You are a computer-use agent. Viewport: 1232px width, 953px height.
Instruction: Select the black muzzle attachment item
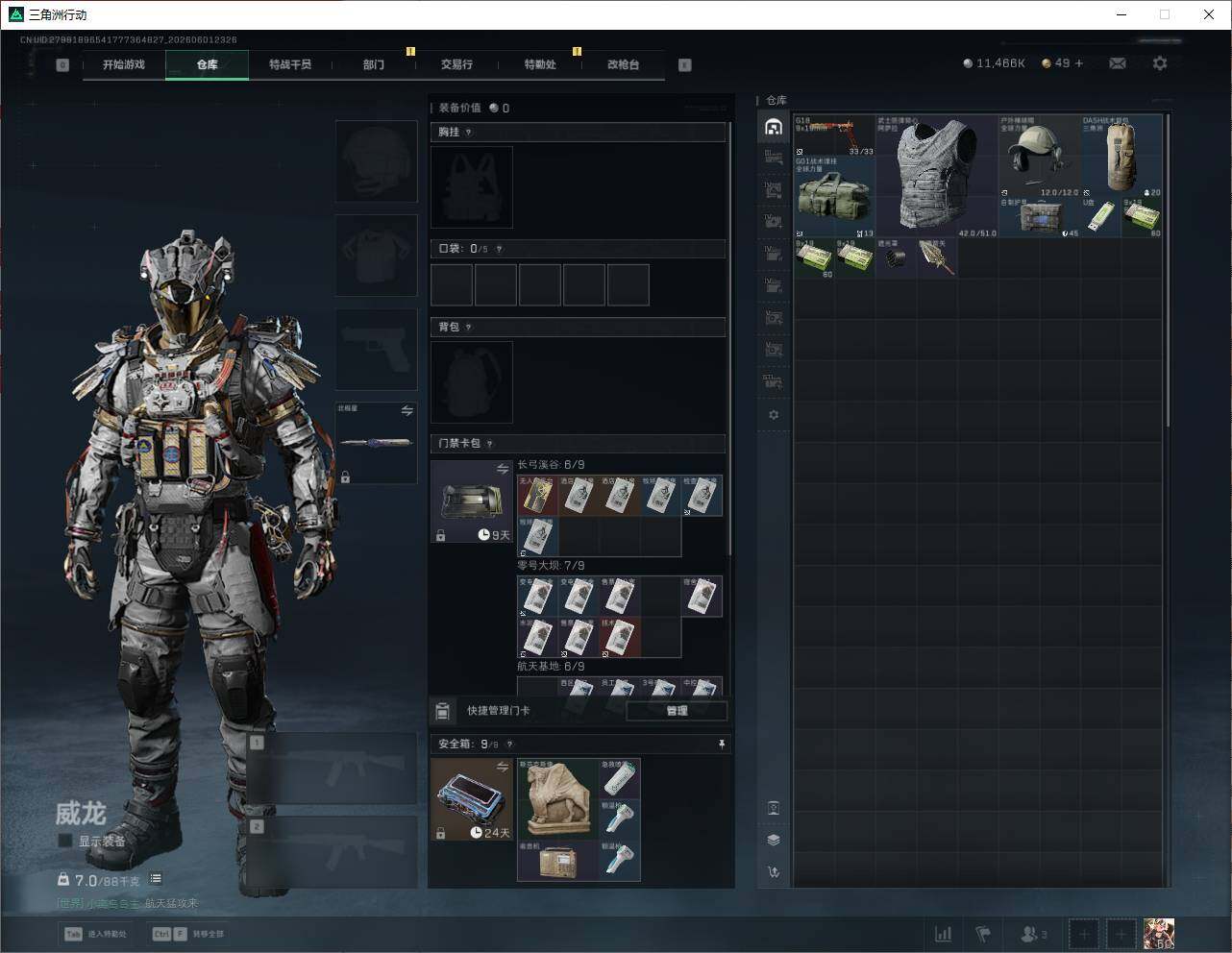click(x=896, y=257)
